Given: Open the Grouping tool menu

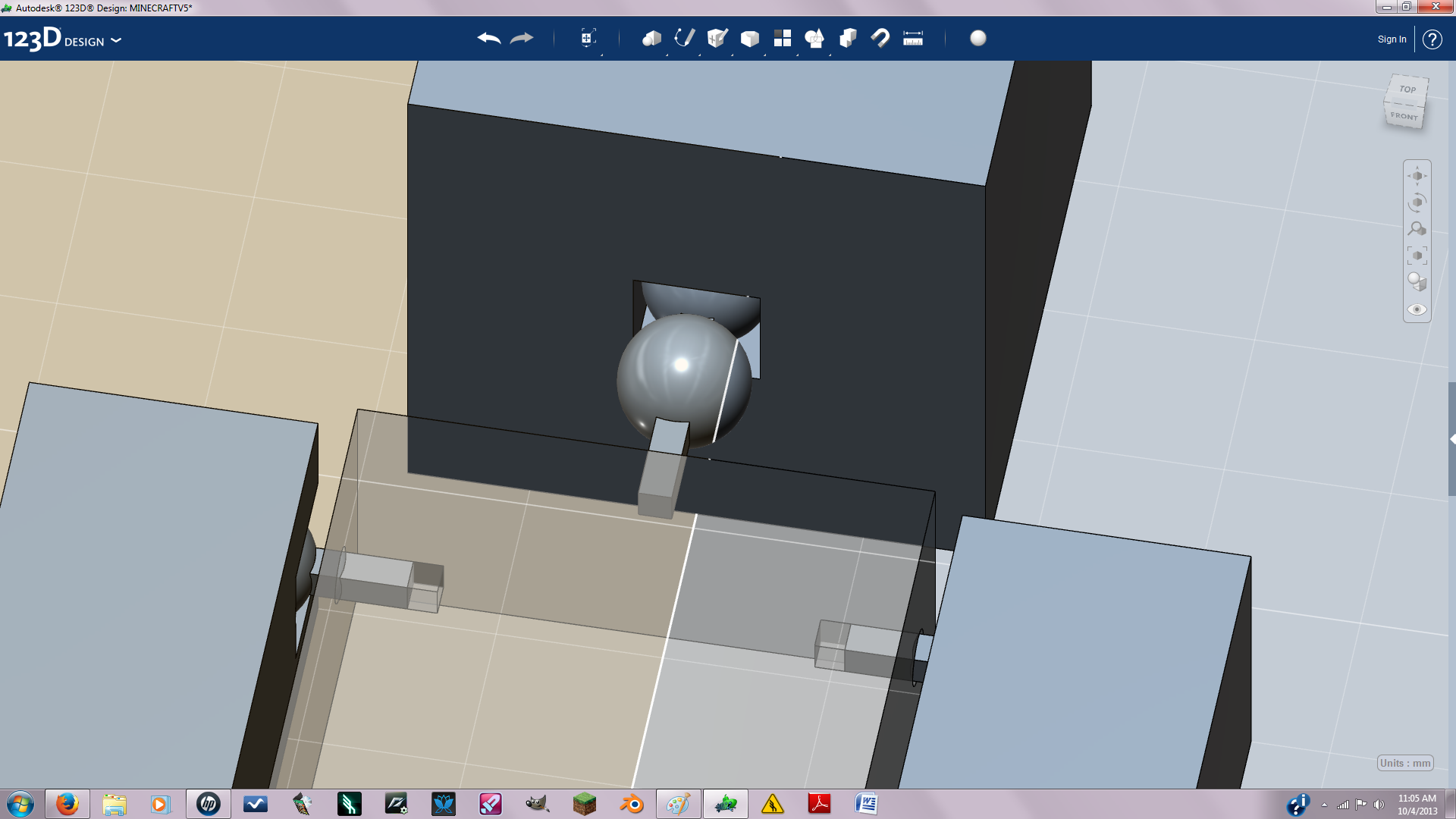Looking at the screenshot, I should coord(814,38).
